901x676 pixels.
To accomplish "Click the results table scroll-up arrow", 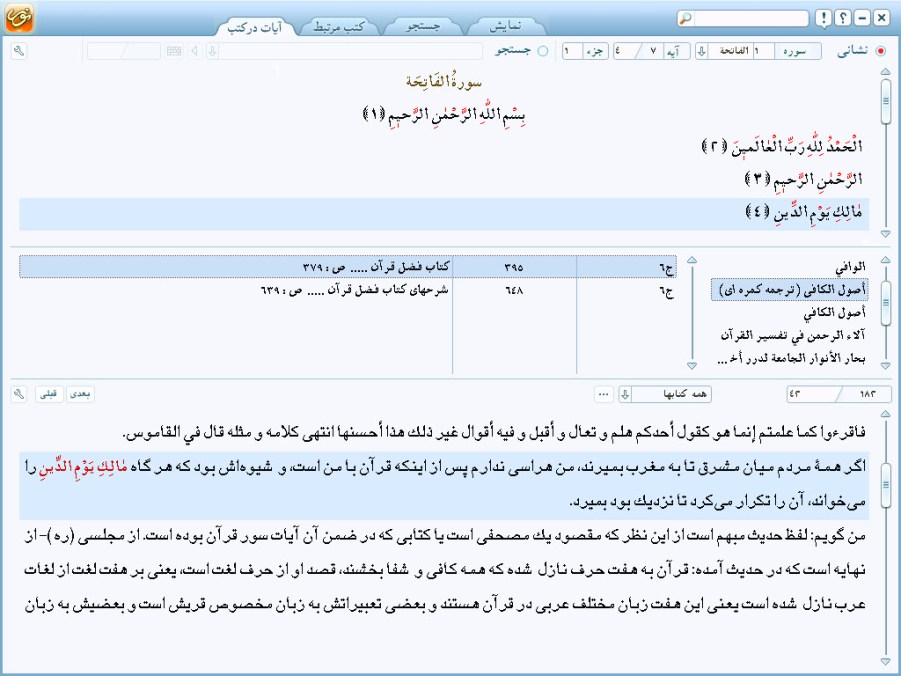I will point(692,260).
